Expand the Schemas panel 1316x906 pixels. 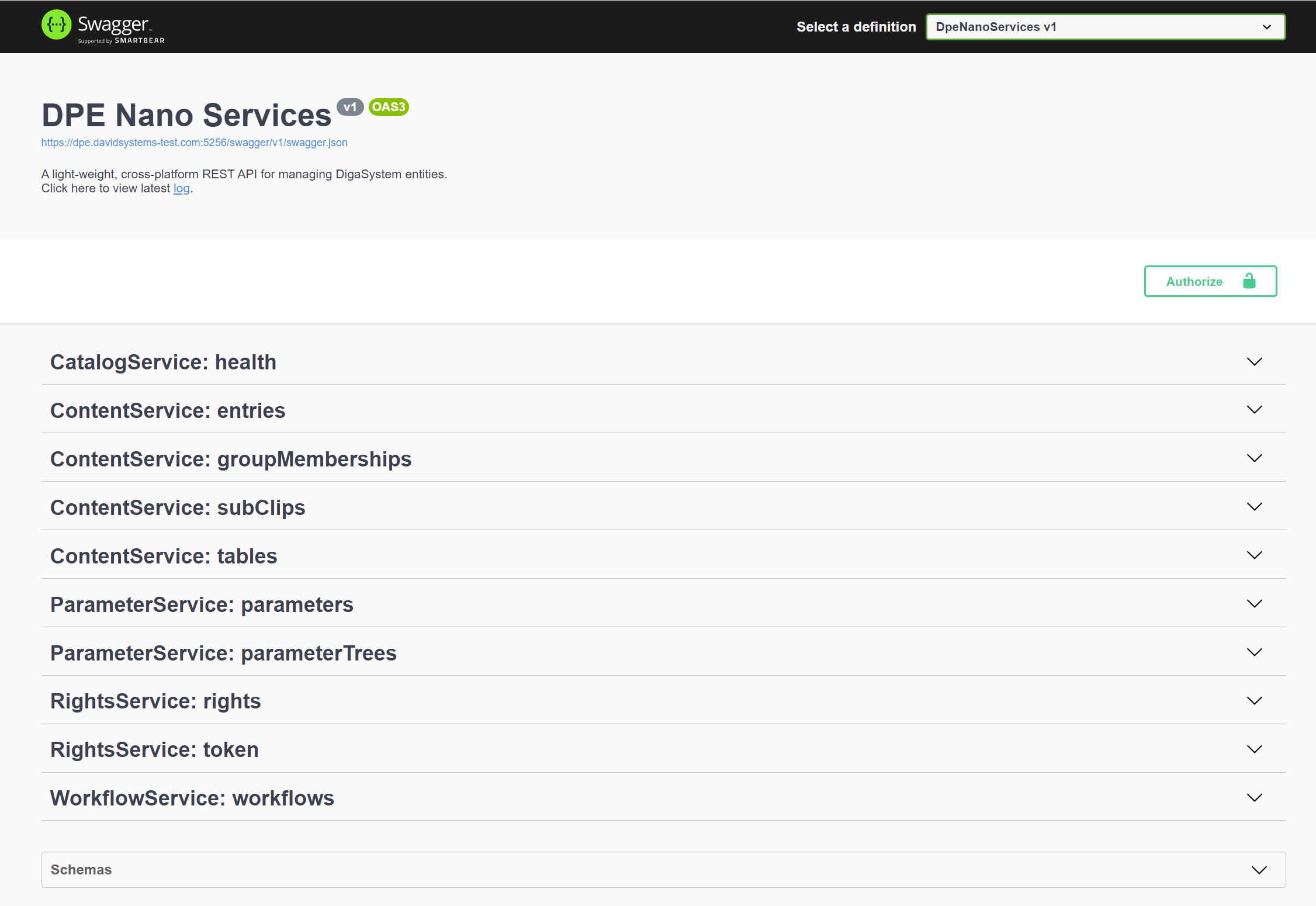point(1259,870)
